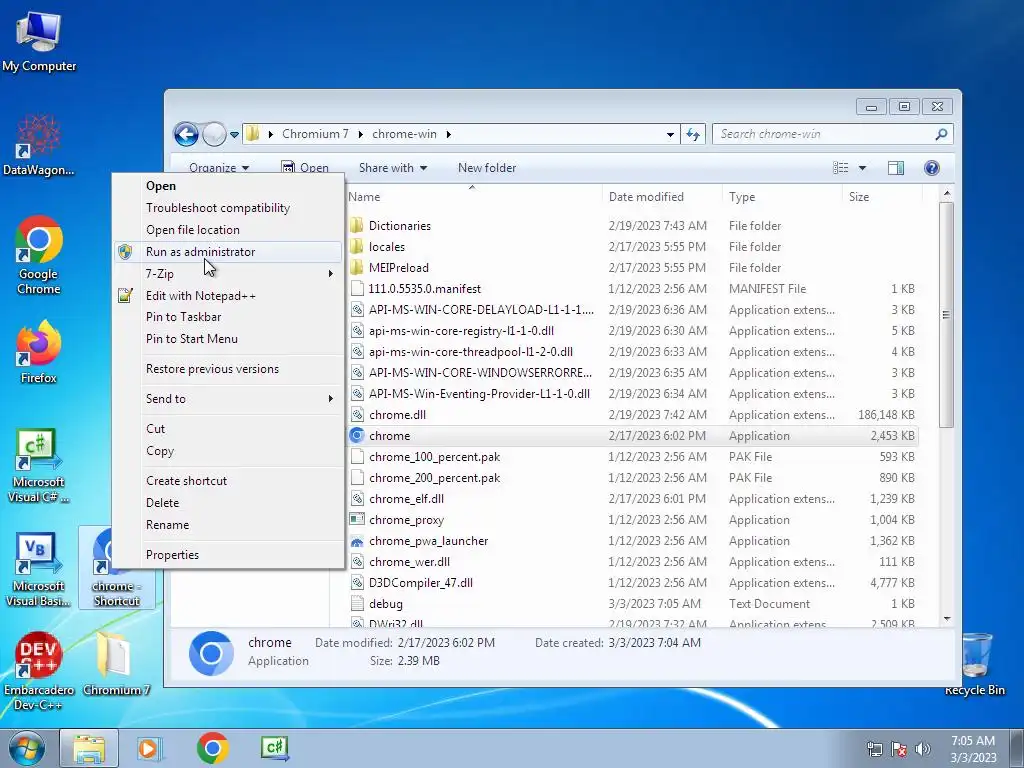Expand breadcrumb arrow after chrome-win
This screenshot has width=1024, height=768.
click(x=449, y=135)
